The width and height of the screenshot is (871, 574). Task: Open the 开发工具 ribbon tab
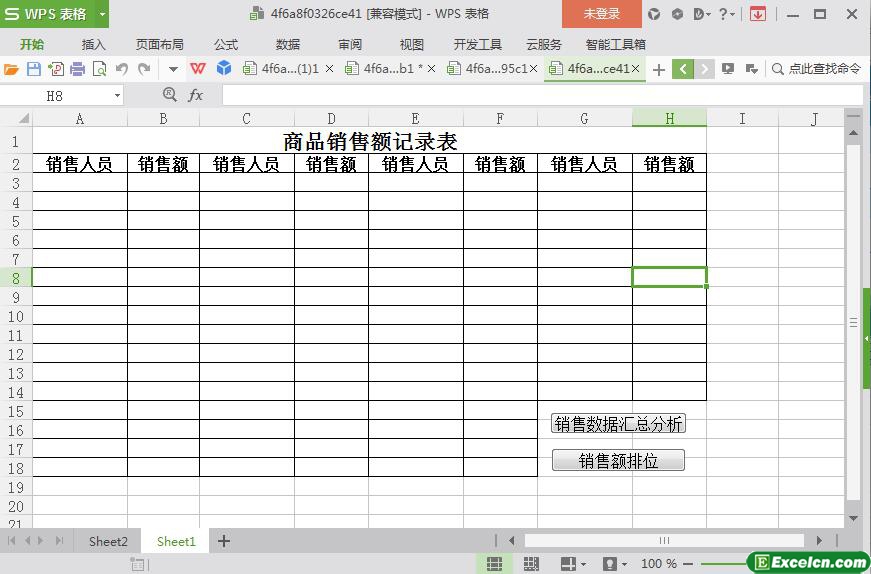(478, 44)
